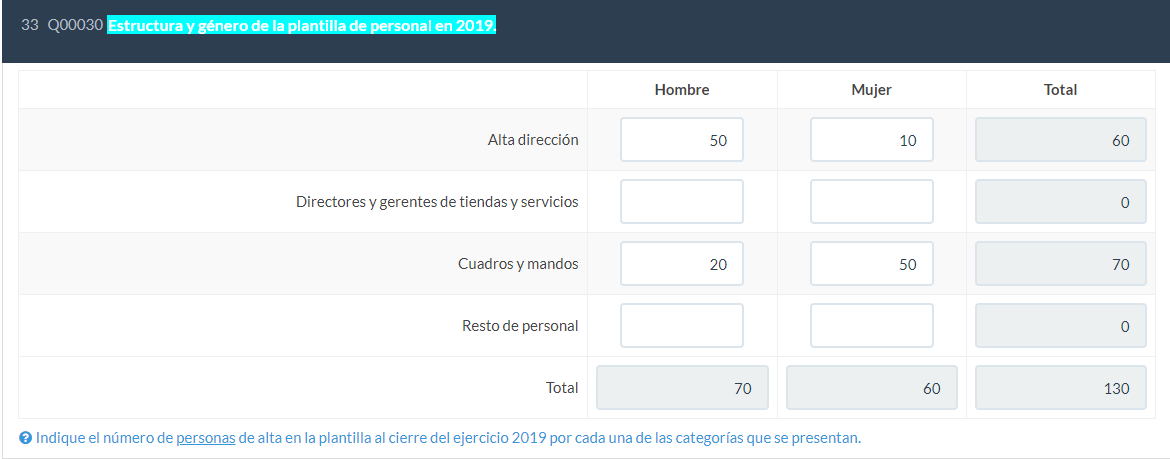The height and width of the screenshot is (459, 1170).
Task: Select Total field for Directores y gerentes
Action: click(1060, 202)
